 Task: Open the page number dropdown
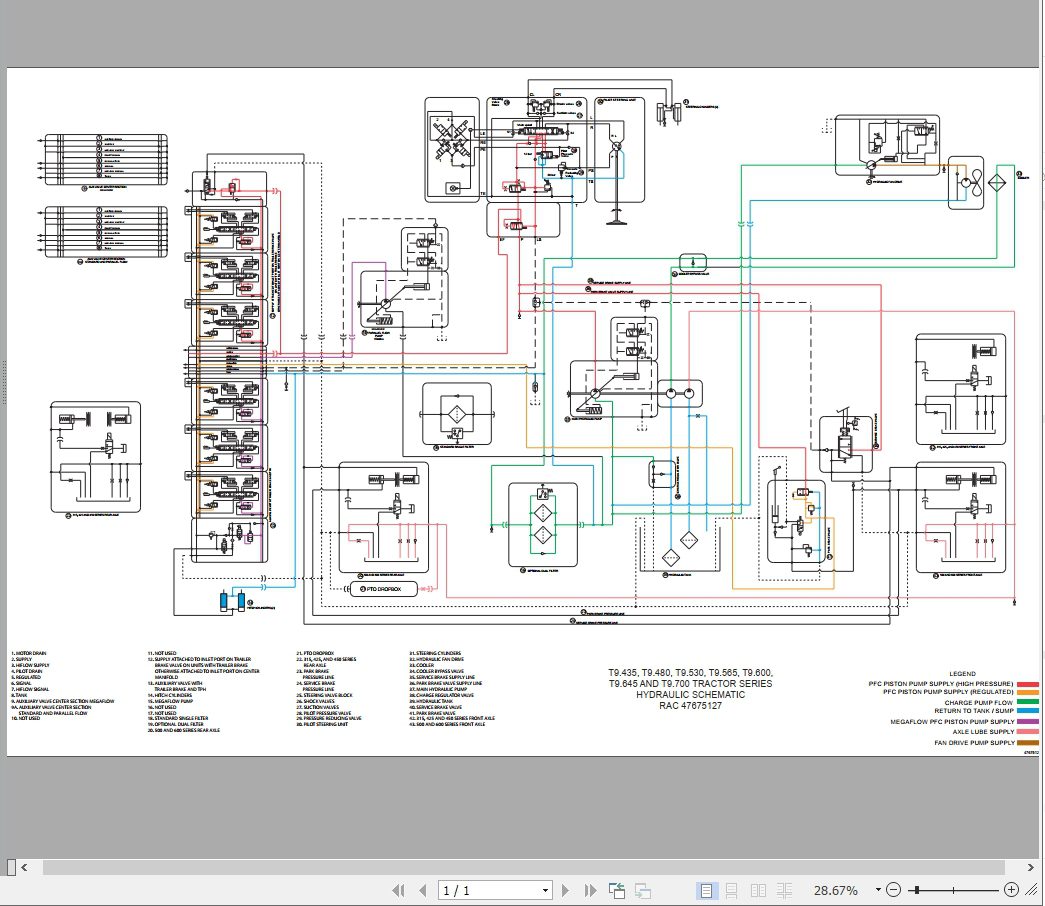[545, 890]
